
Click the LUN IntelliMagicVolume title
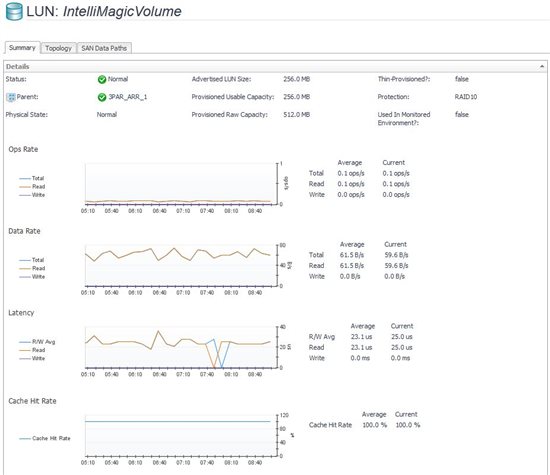pos(104,12)
